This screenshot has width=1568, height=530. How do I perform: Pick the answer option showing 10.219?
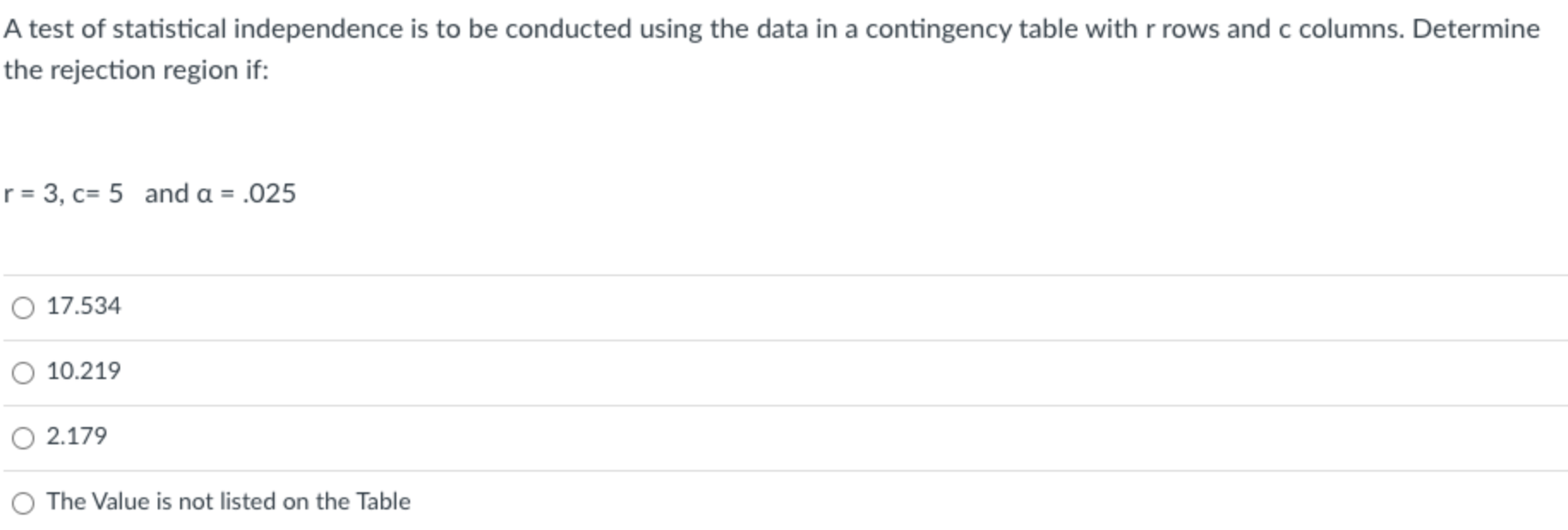pyautogui.click(x=84, y=370)
